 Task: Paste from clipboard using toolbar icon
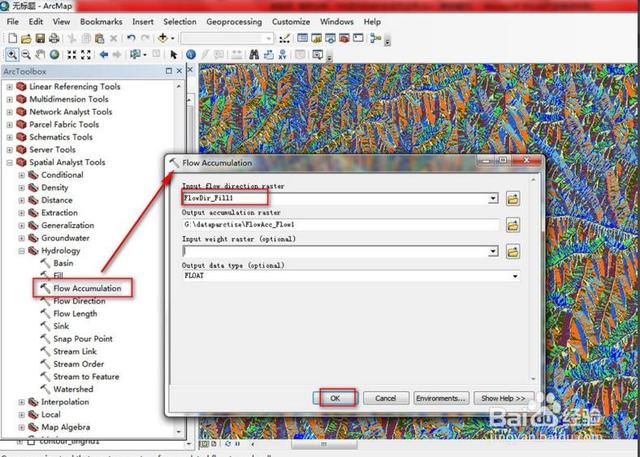coord(99,38)
